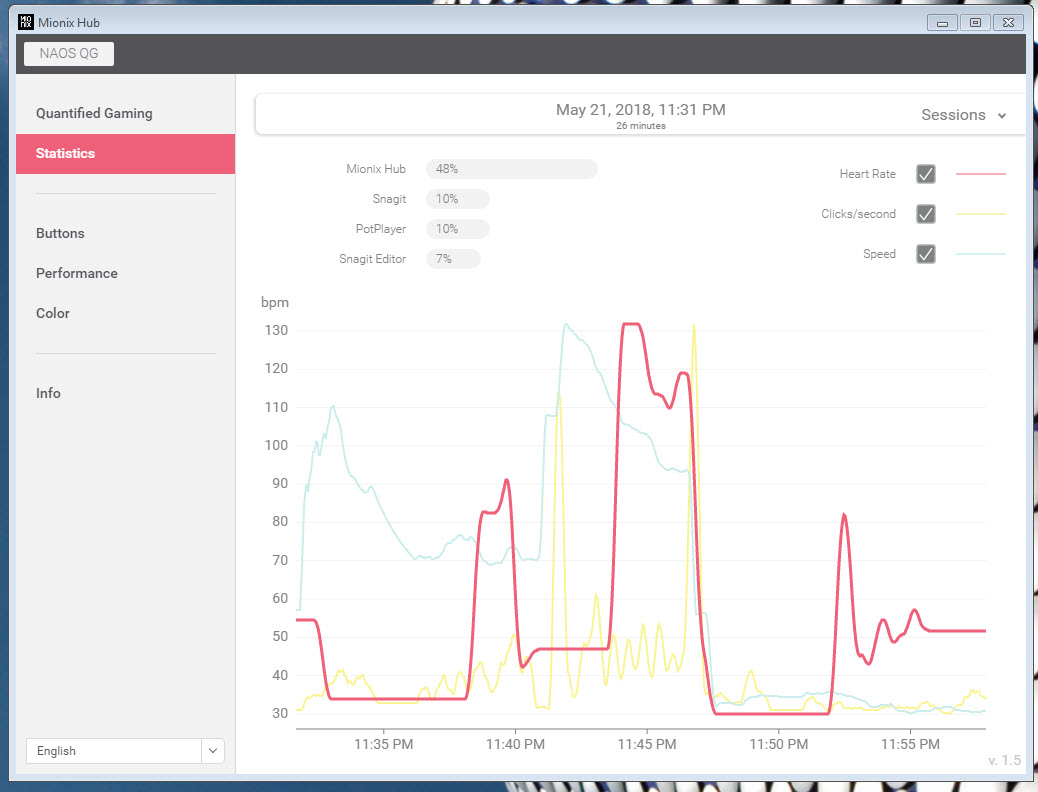This screenshot has width=1038, height=792.
Task: Close the Mionix Hub window
Action: tap(1008, 23)
